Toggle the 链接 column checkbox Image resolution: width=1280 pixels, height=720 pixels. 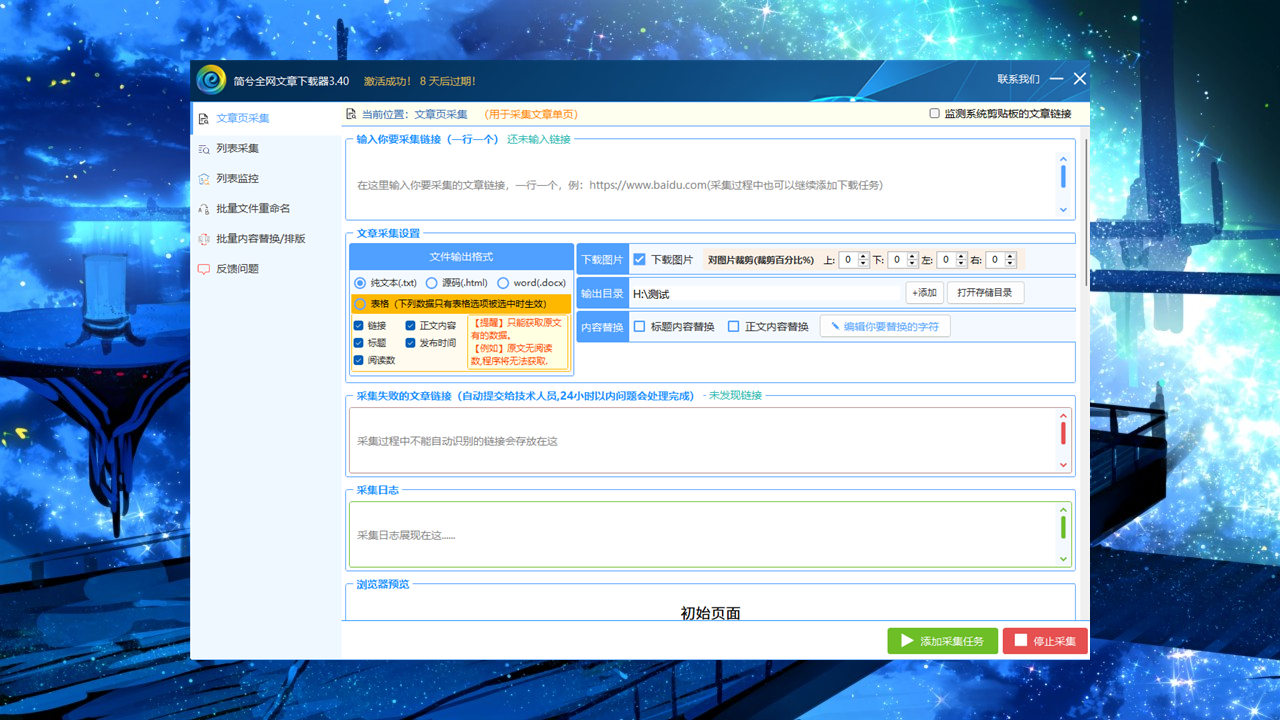point(359,325)
